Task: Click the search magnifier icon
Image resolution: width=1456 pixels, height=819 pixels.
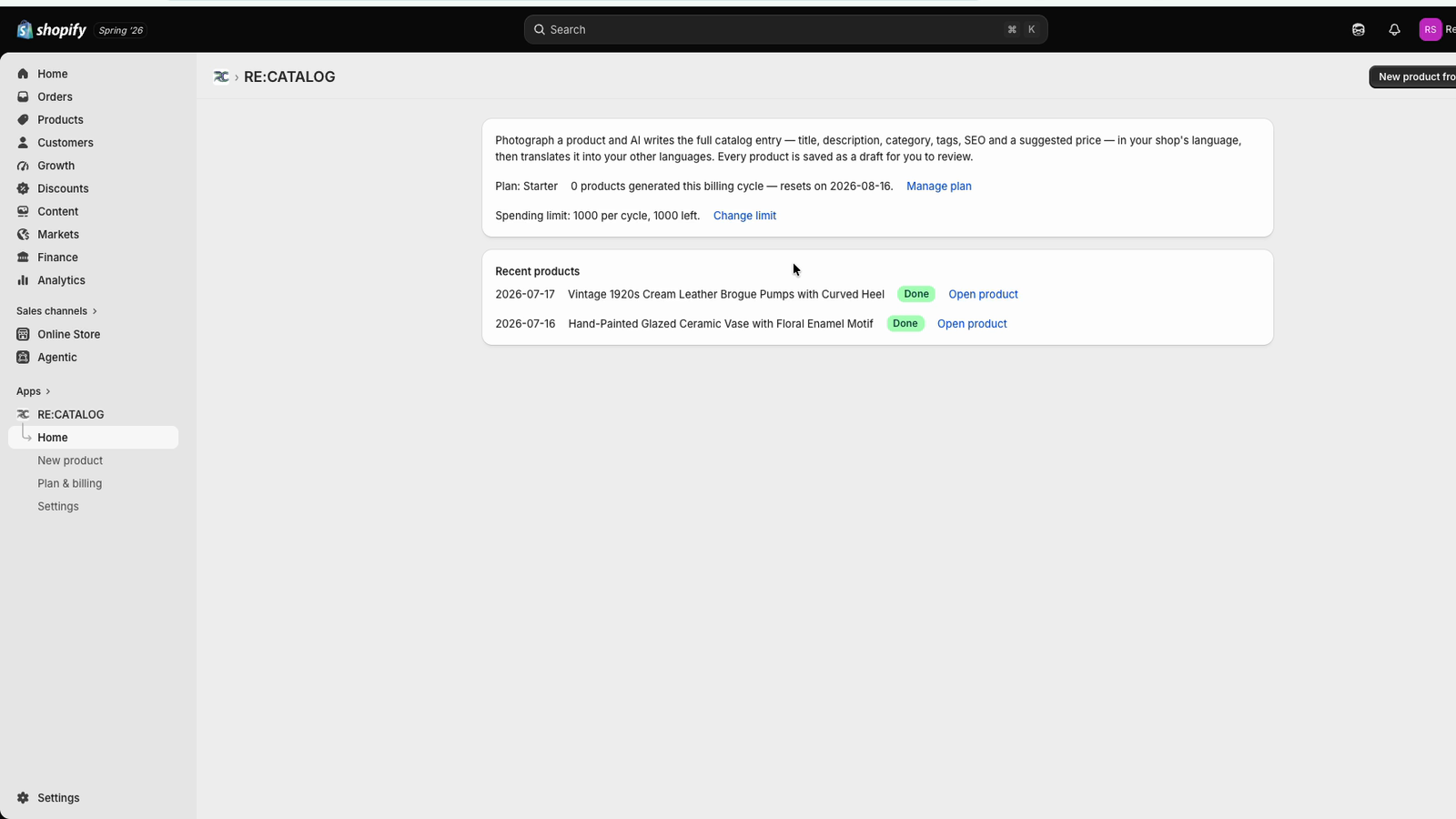Action: (x=540, y=30)
